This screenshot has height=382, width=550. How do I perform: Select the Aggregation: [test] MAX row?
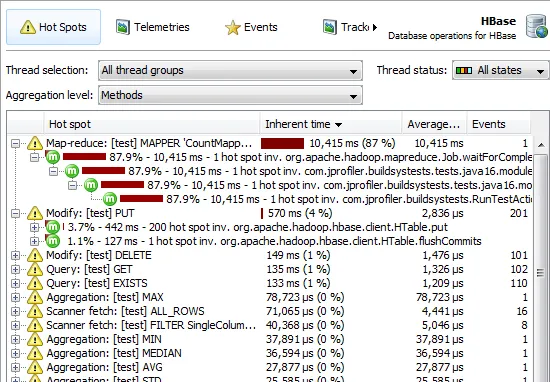tap(270, 297)
